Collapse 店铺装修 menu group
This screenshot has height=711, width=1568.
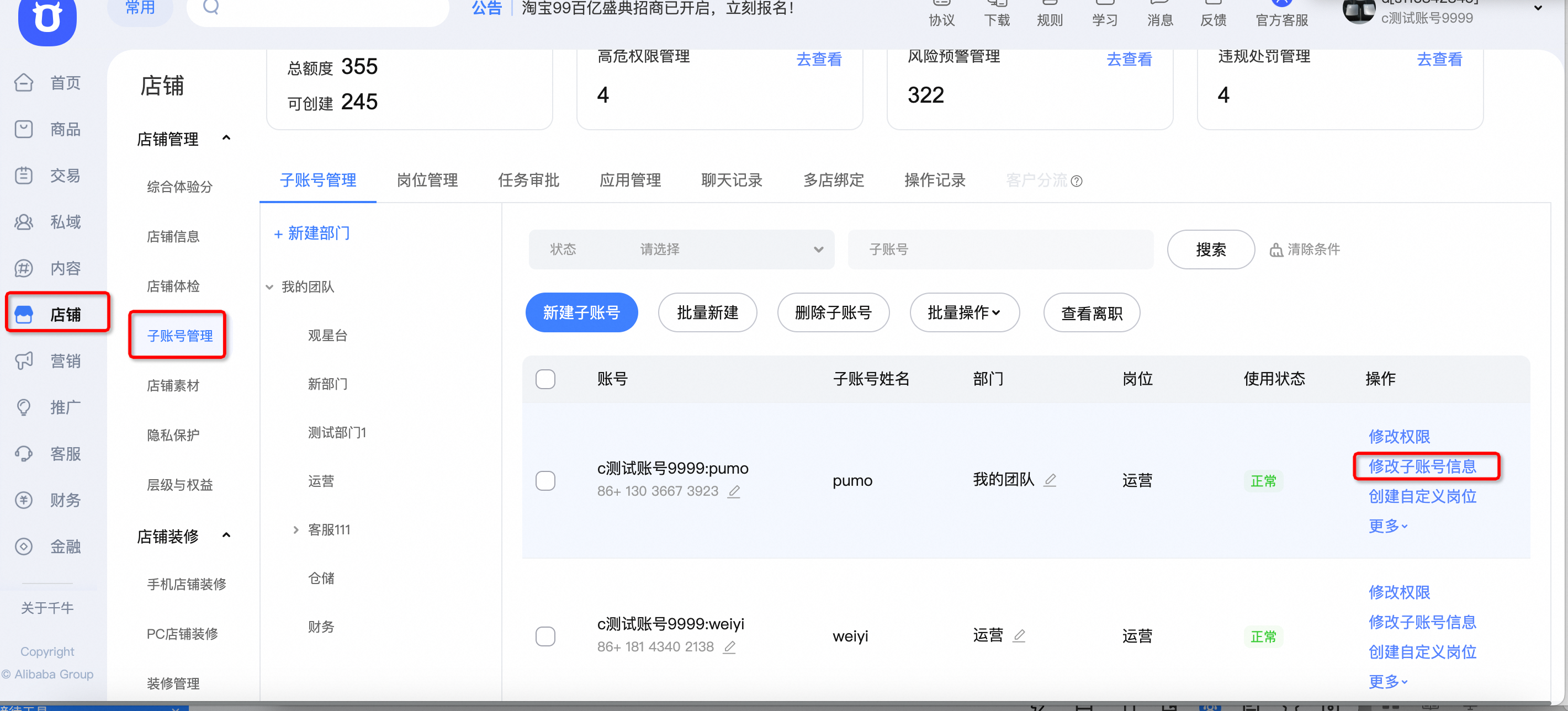click(226, 535)
